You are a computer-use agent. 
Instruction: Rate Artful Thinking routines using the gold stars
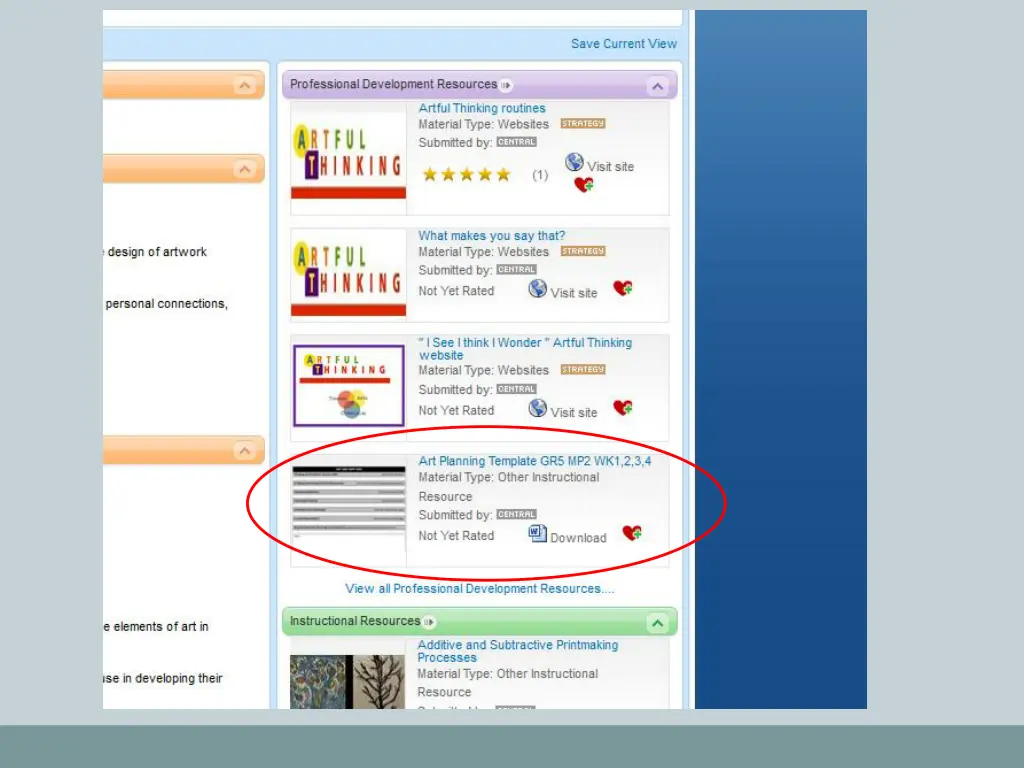(x=466, y=175)
